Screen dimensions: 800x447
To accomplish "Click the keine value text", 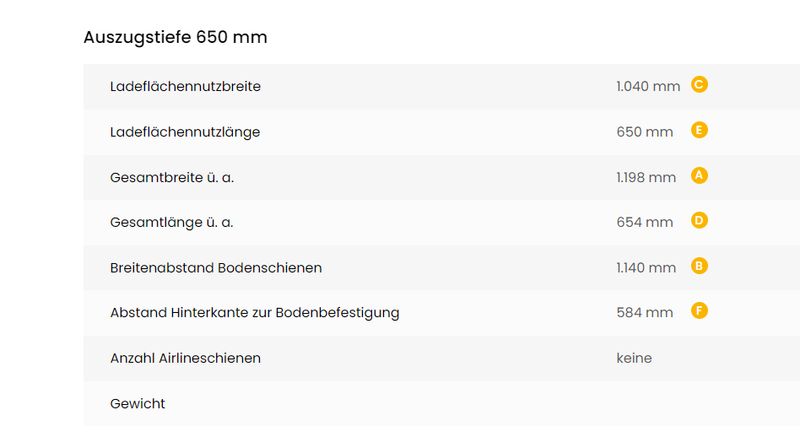I will [634, 358].
